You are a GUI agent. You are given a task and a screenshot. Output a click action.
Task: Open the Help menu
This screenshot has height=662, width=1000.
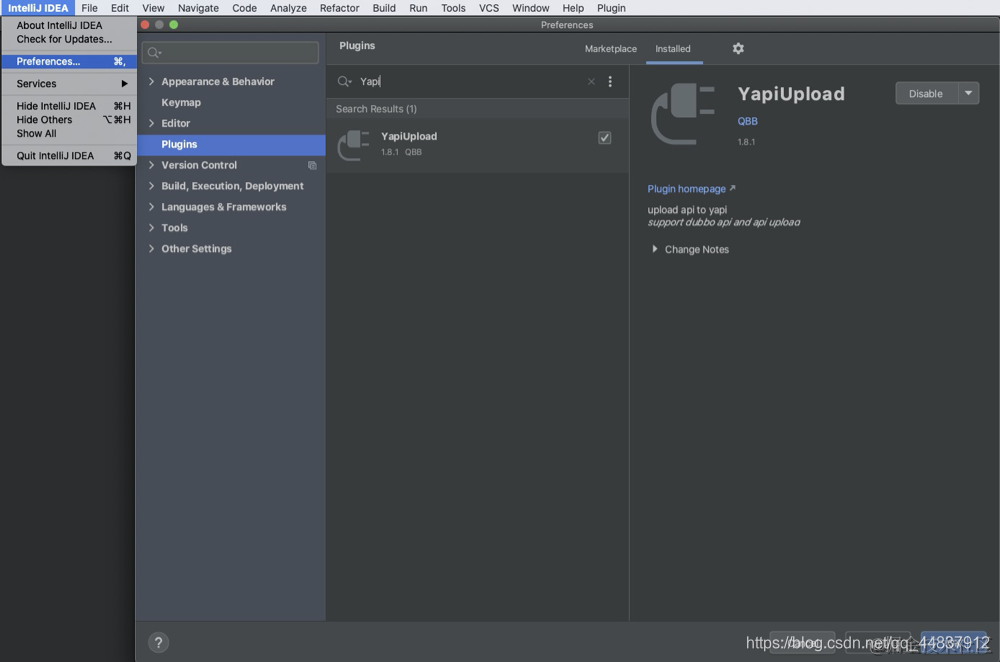573,8
